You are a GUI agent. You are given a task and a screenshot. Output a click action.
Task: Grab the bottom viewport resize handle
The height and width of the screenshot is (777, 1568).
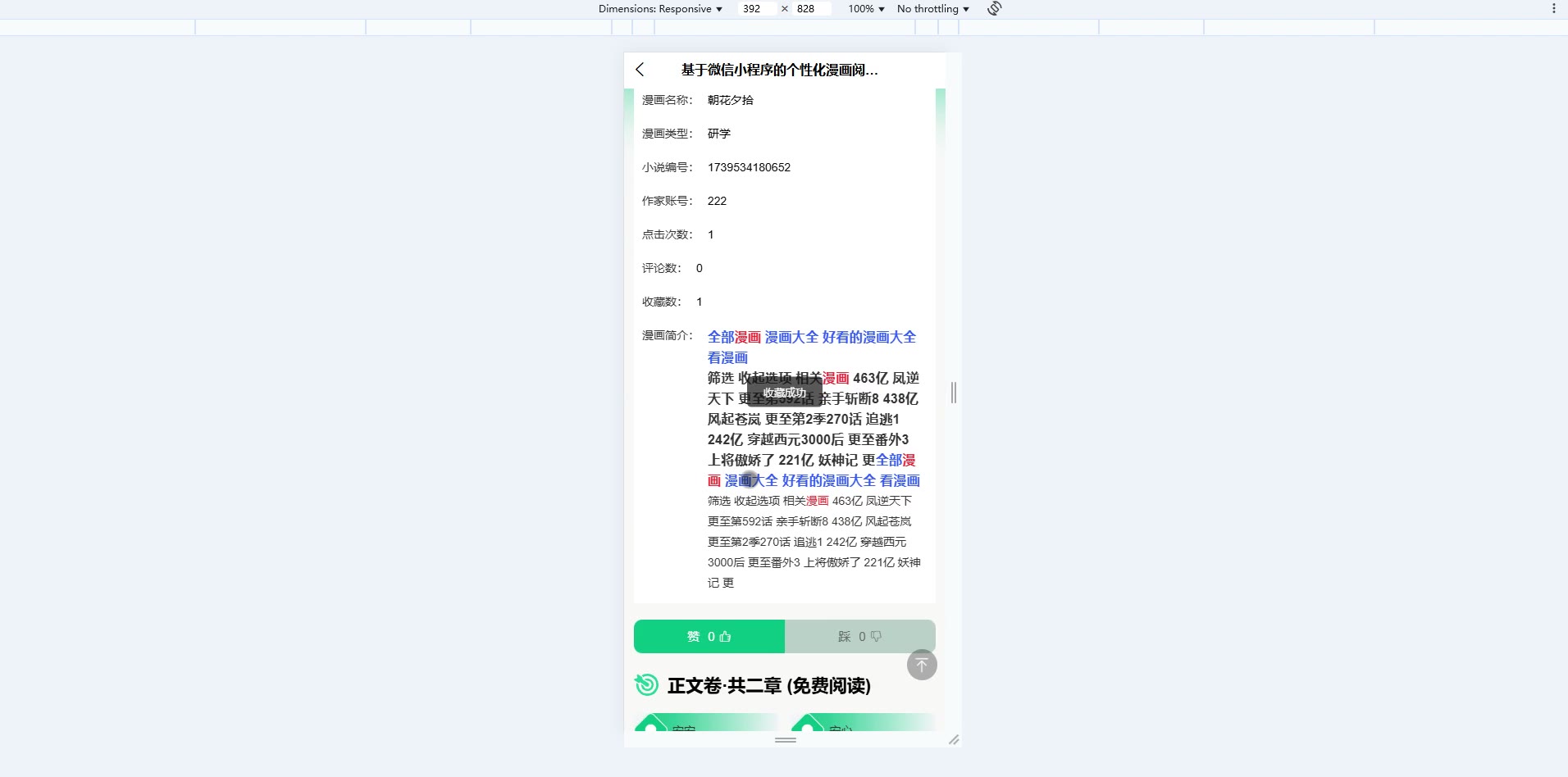(x=786, y=740)
